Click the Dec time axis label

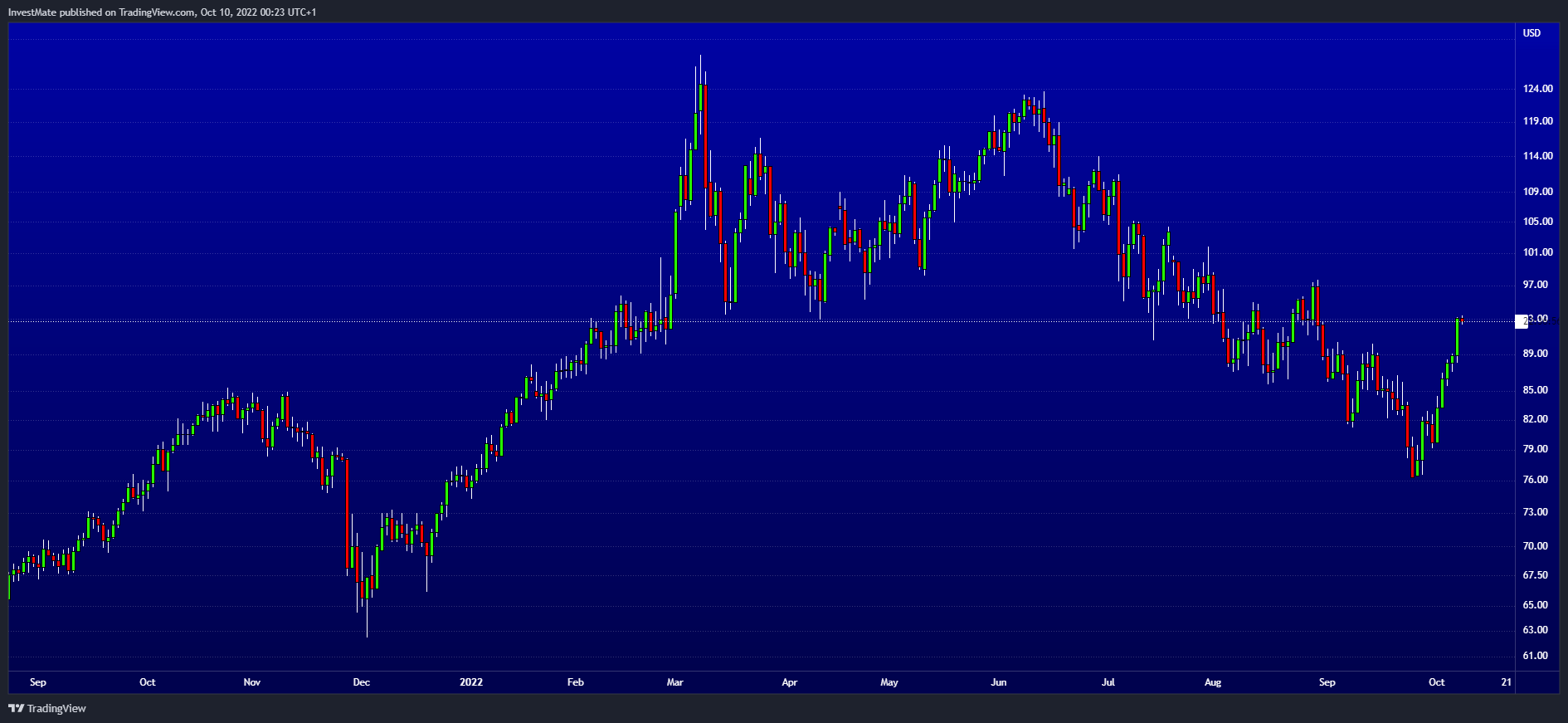coord(362,682)
